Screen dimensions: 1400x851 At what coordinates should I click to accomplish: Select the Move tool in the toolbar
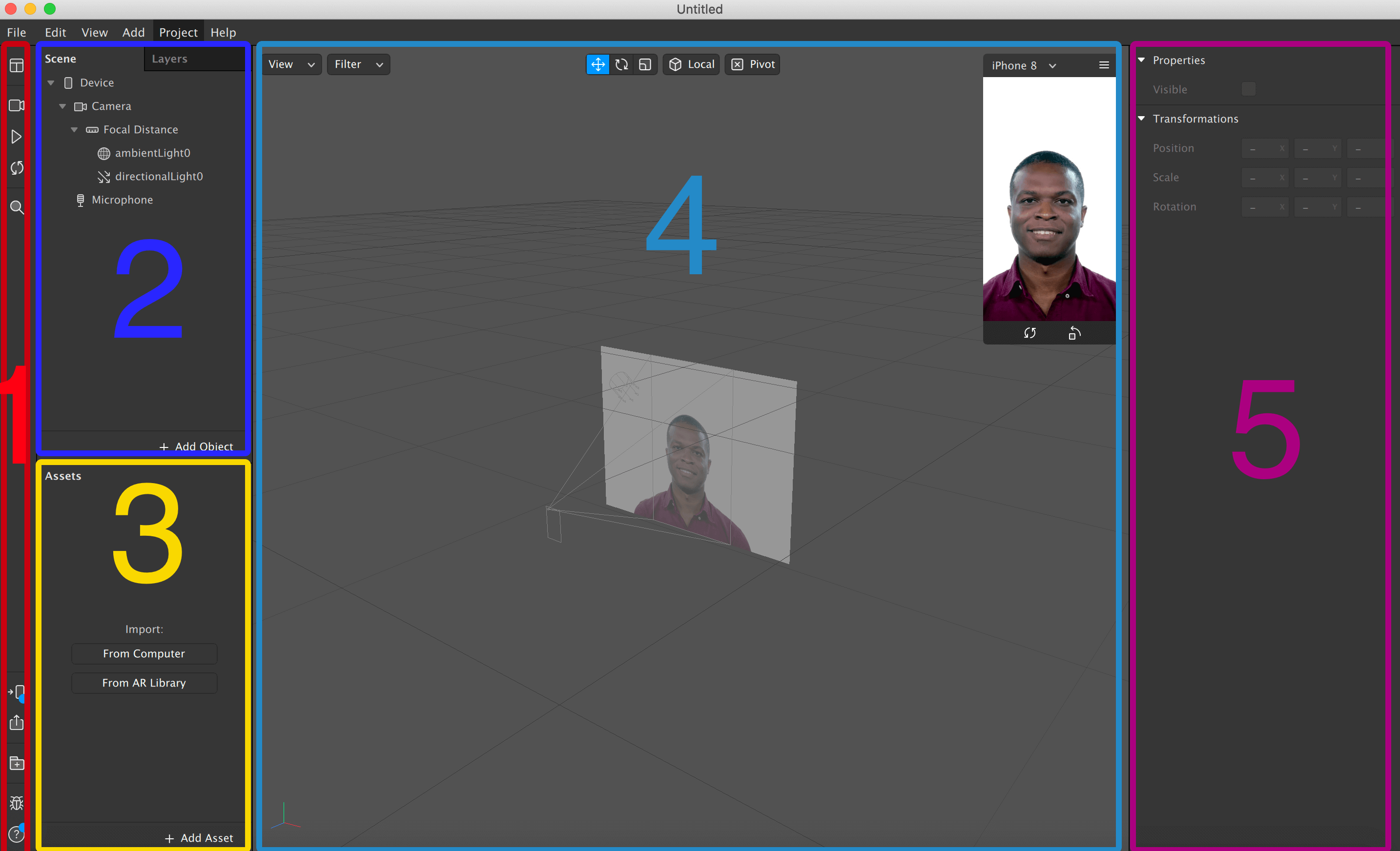click(597, 64)
